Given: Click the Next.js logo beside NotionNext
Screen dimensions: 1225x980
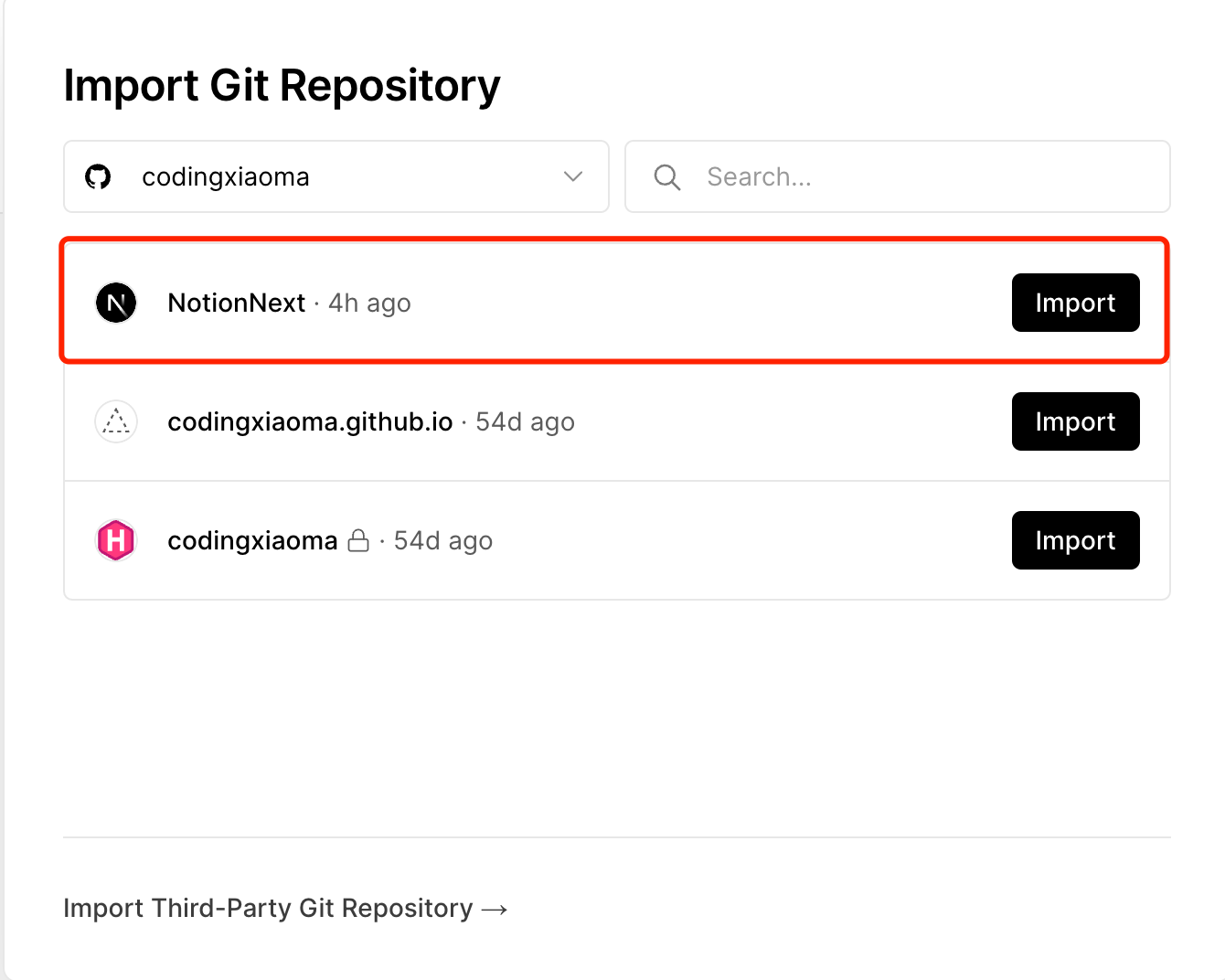Looking at the screenshot, I should [116, 303].
